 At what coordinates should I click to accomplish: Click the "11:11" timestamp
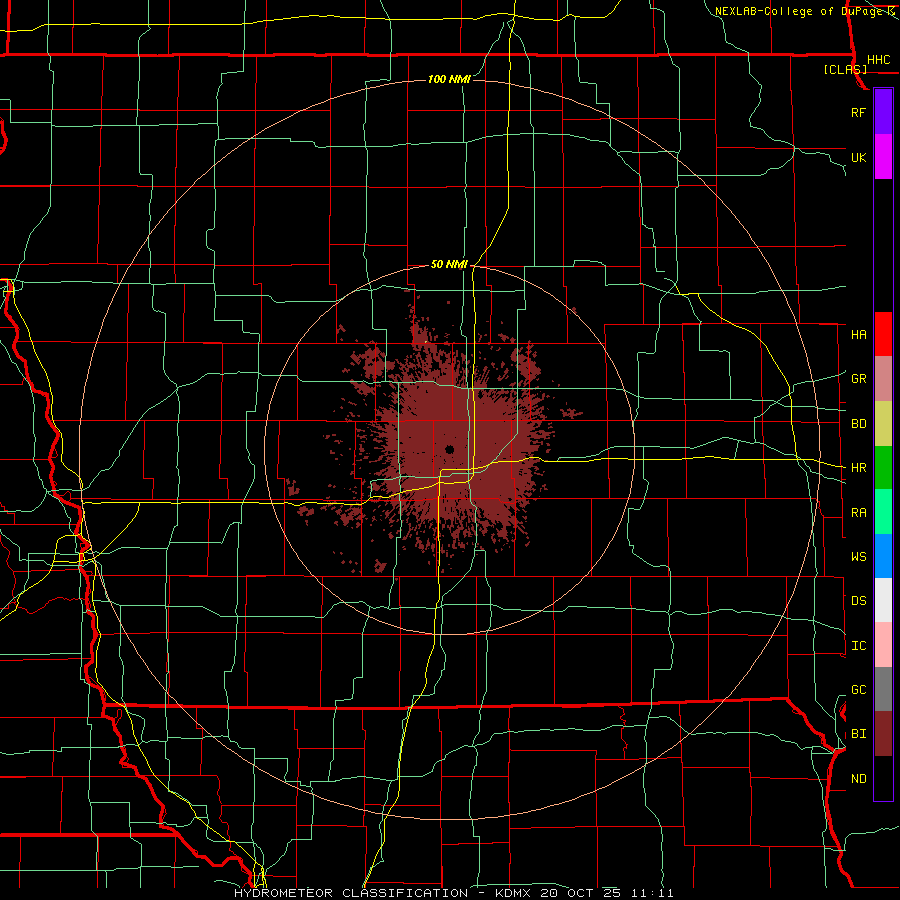coord(652,893)
